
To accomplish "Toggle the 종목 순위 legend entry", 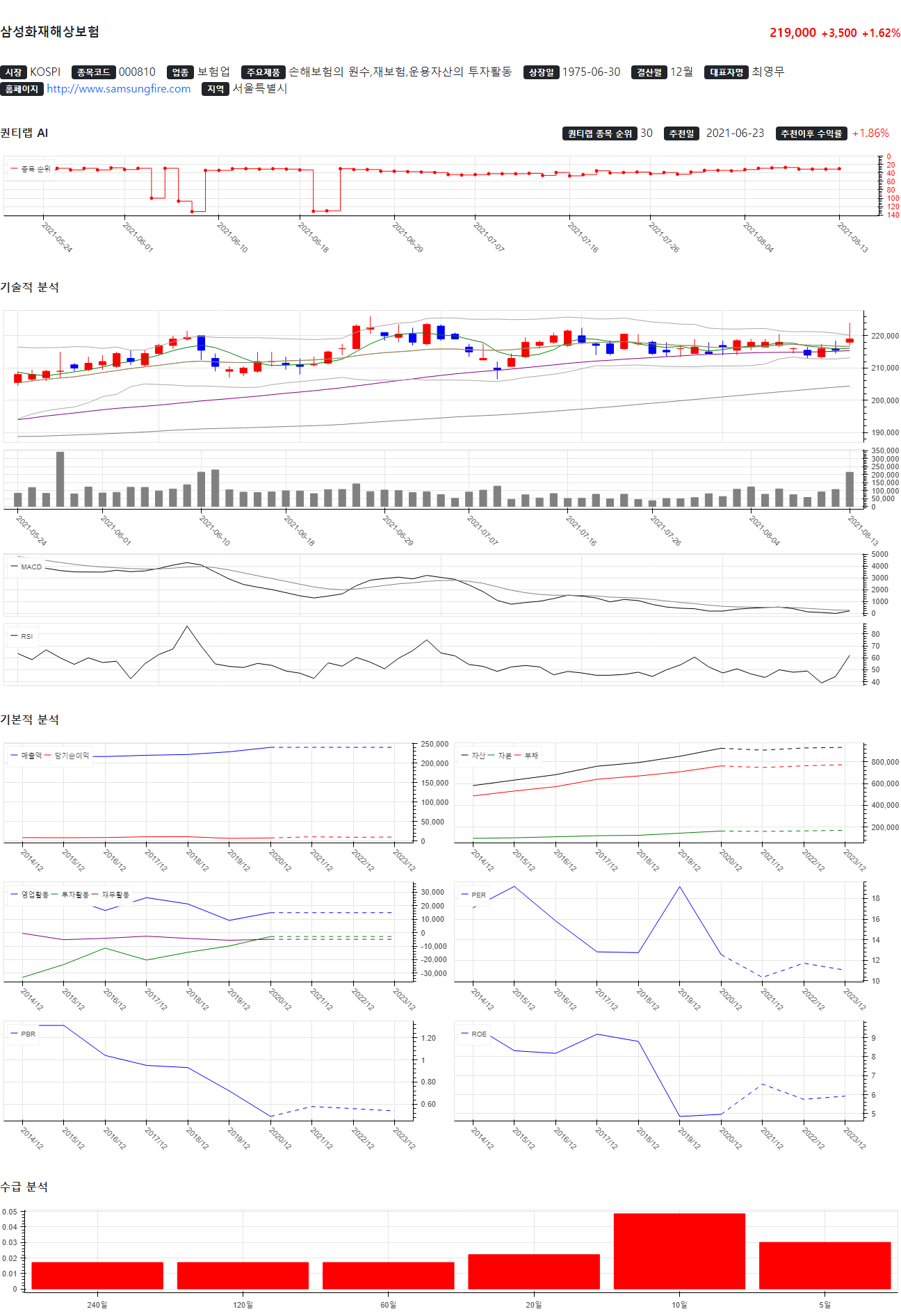I will coord(31,169).
